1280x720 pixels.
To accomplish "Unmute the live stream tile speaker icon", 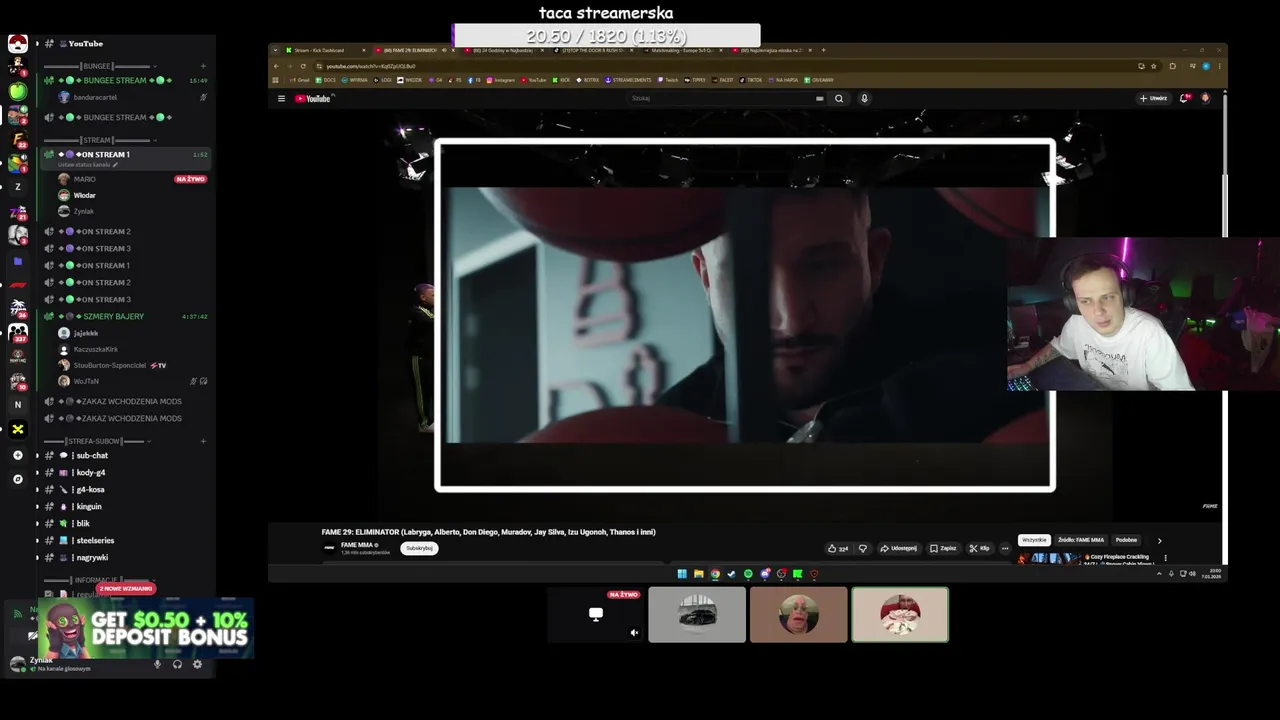I will click(634, 632).
